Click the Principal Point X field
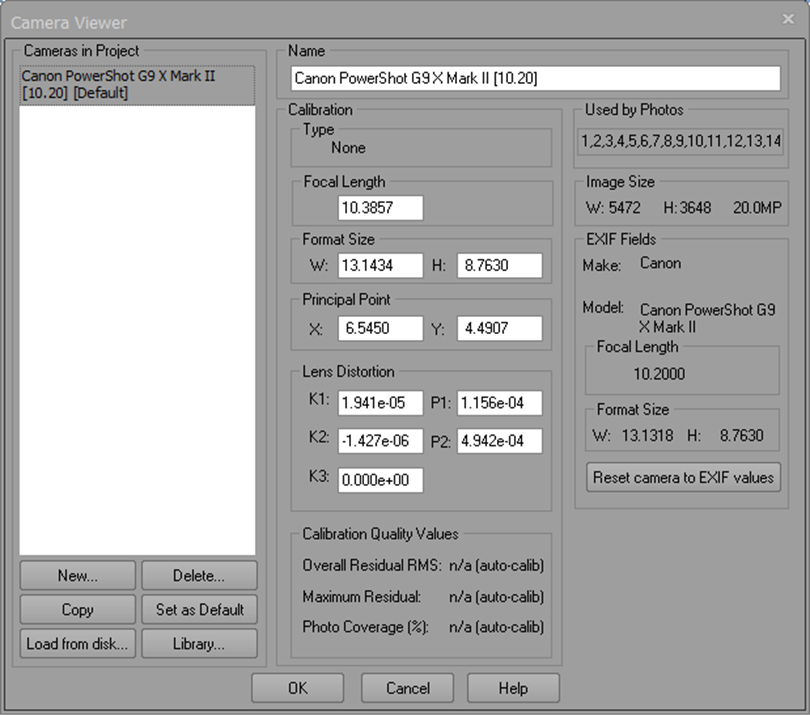This screenshot has height=715, width=810. coord(380,328)
